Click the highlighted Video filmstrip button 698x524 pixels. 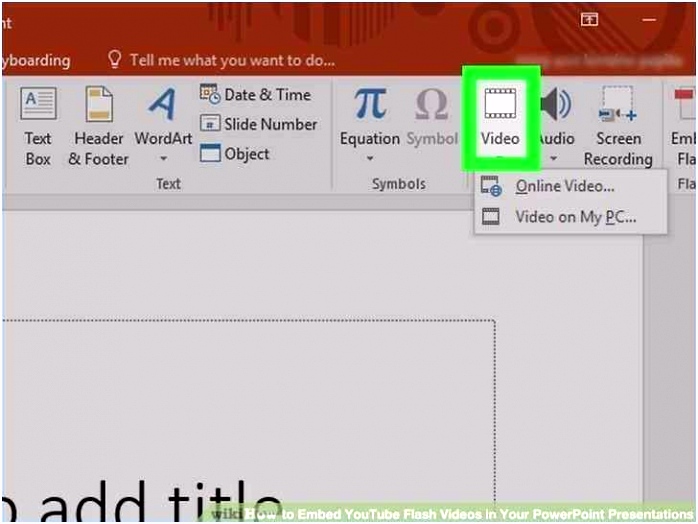[500, 105]
